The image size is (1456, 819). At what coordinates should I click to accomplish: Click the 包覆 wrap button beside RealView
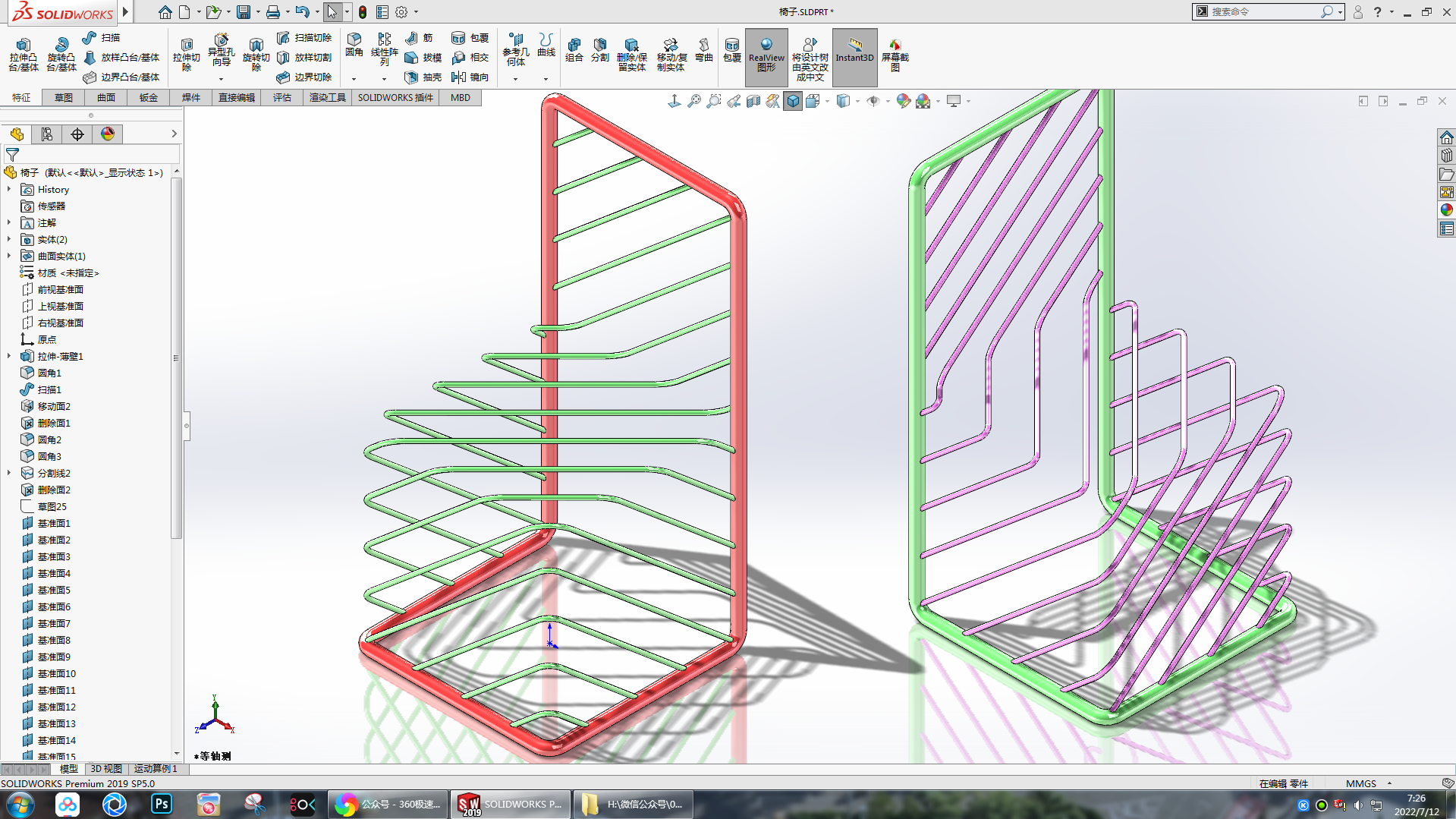tap(731, 50)
